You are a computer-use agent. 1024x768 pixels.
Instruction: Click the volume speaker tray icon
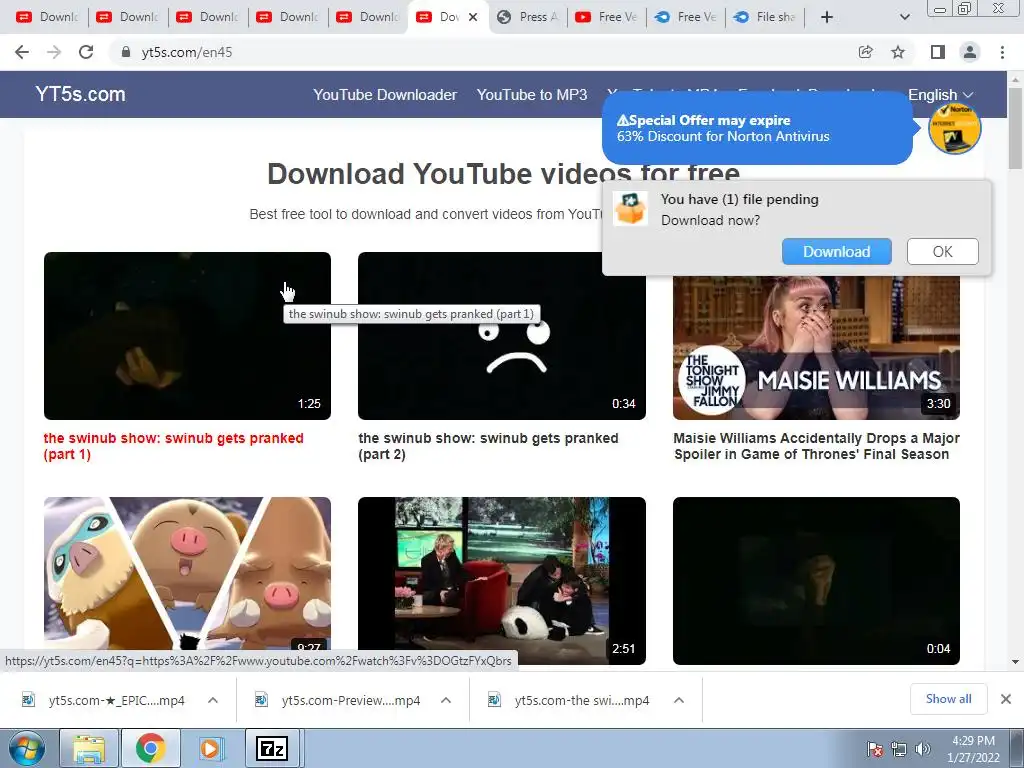point(922,749)
